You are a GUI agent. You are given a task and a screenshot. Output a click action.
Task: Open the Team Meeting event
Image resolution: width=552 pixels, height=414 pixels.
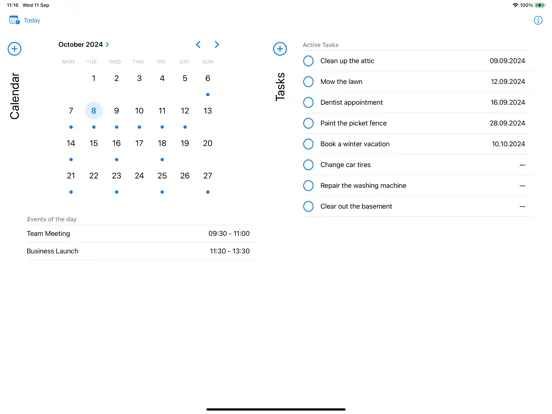(x=141, y=233)
